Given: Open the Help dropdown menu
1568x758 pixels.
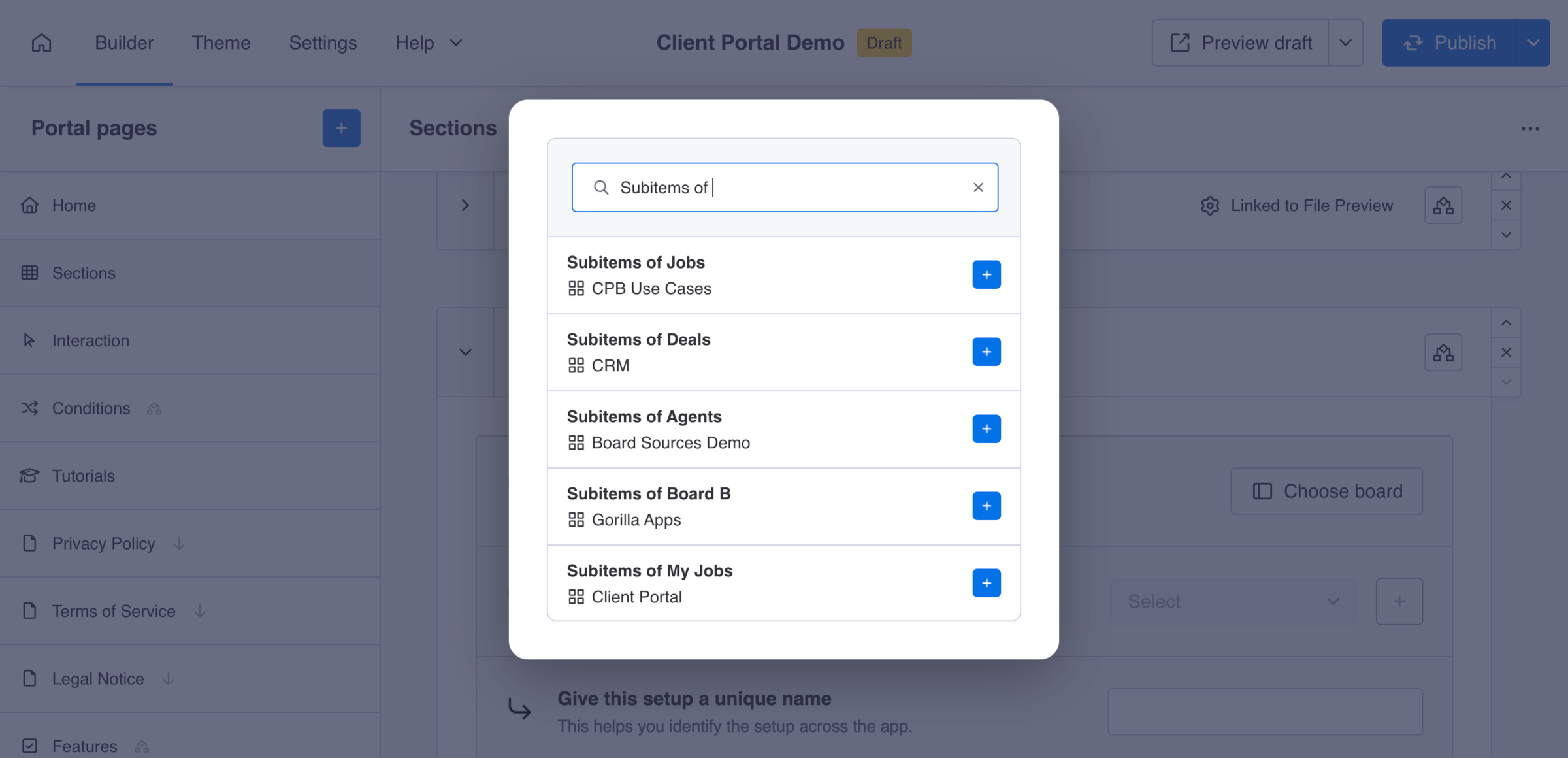Looking at the screenshot, I should click(429, 42).
